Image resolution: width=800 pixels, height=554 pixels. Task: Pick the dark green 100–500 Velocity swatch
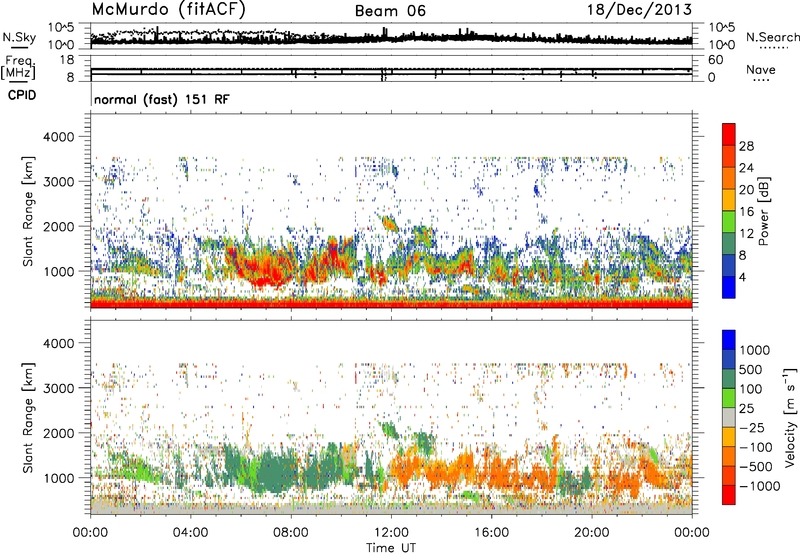(729, 379)
